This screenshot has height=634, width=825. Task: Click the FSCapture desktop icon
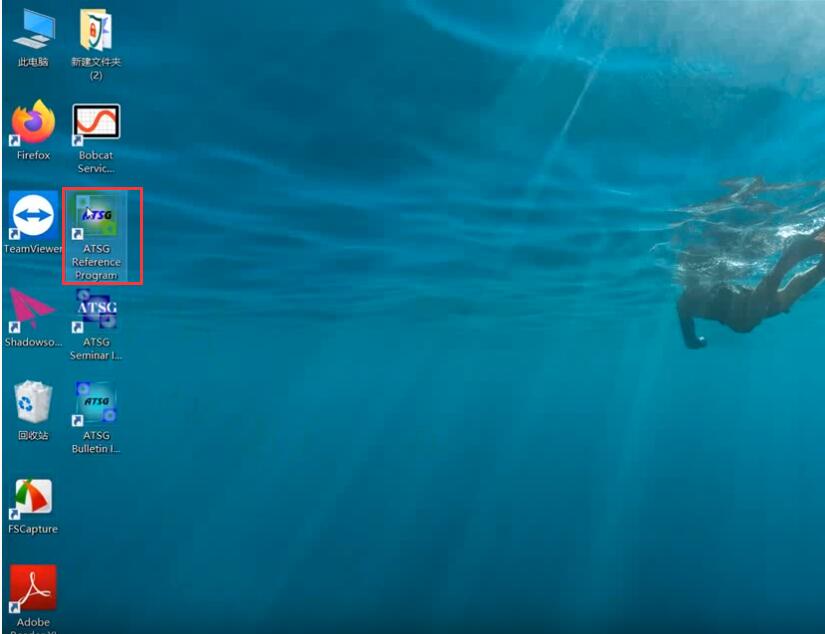[33, 497]
